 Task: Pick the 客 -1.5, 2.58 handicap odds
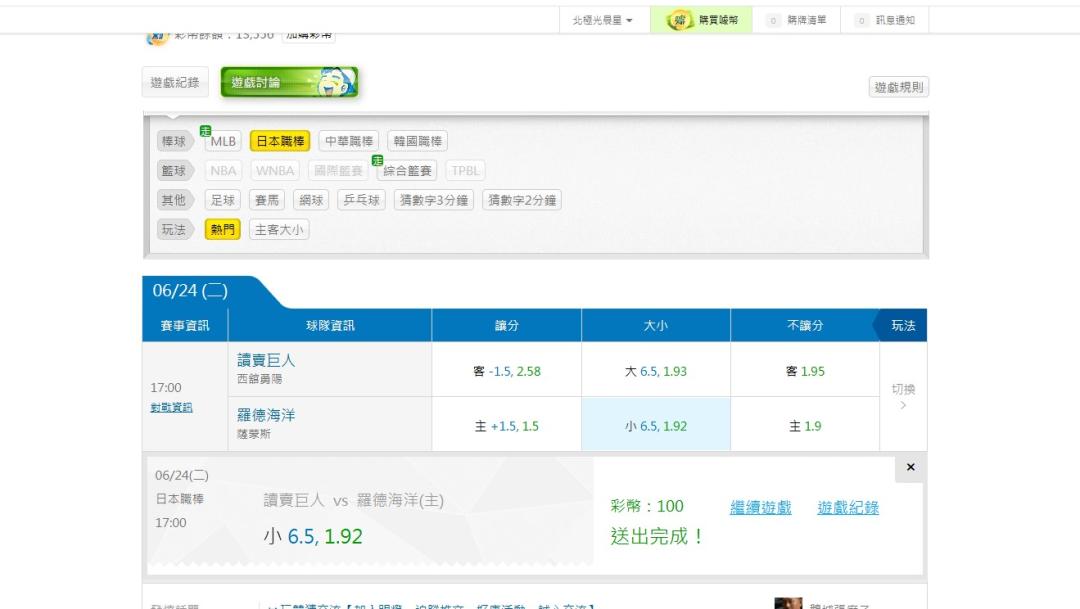pos(507,371)
